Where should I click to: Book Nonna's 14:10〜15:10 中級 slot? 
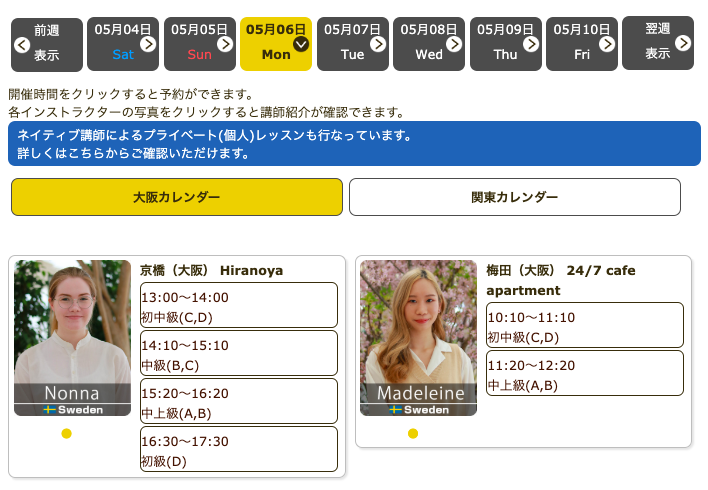[x=238, y=354]
